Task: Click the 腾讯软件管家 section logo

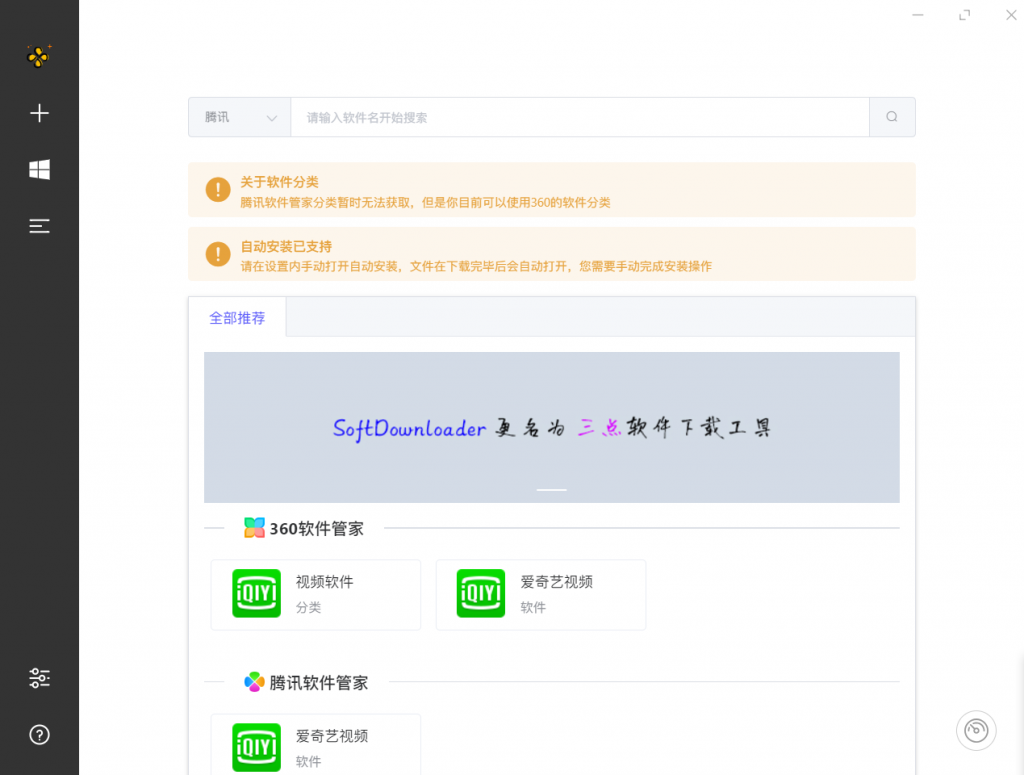Action: (x=252, y=682)
